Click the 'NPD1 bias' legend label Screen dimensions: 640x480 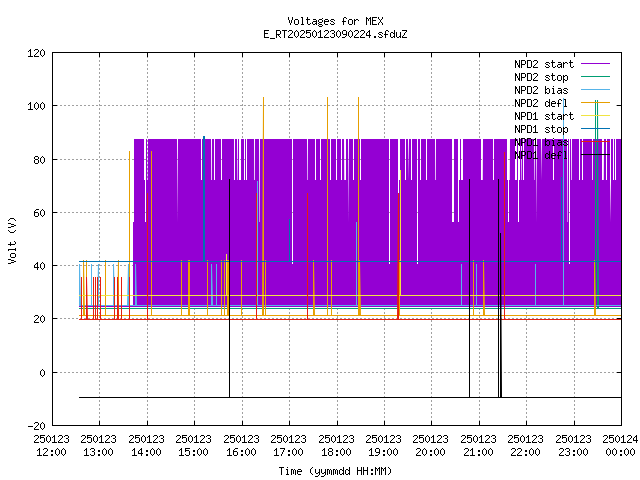coord(541,142)
